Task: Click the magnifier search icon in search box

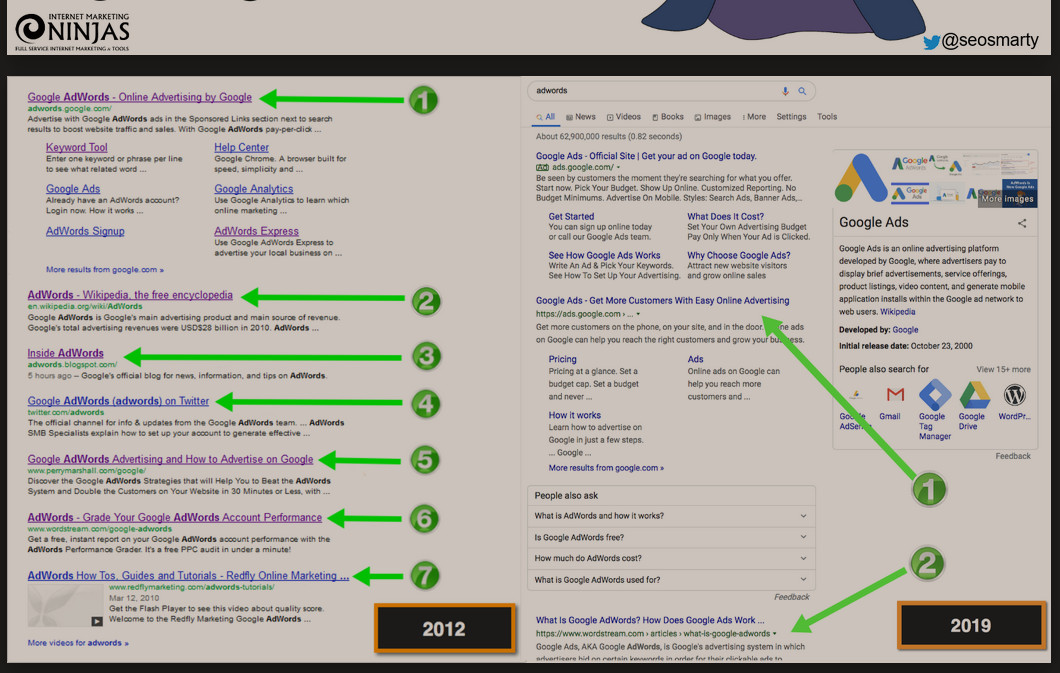Action: pyautogui.click(x=802, y=91)
